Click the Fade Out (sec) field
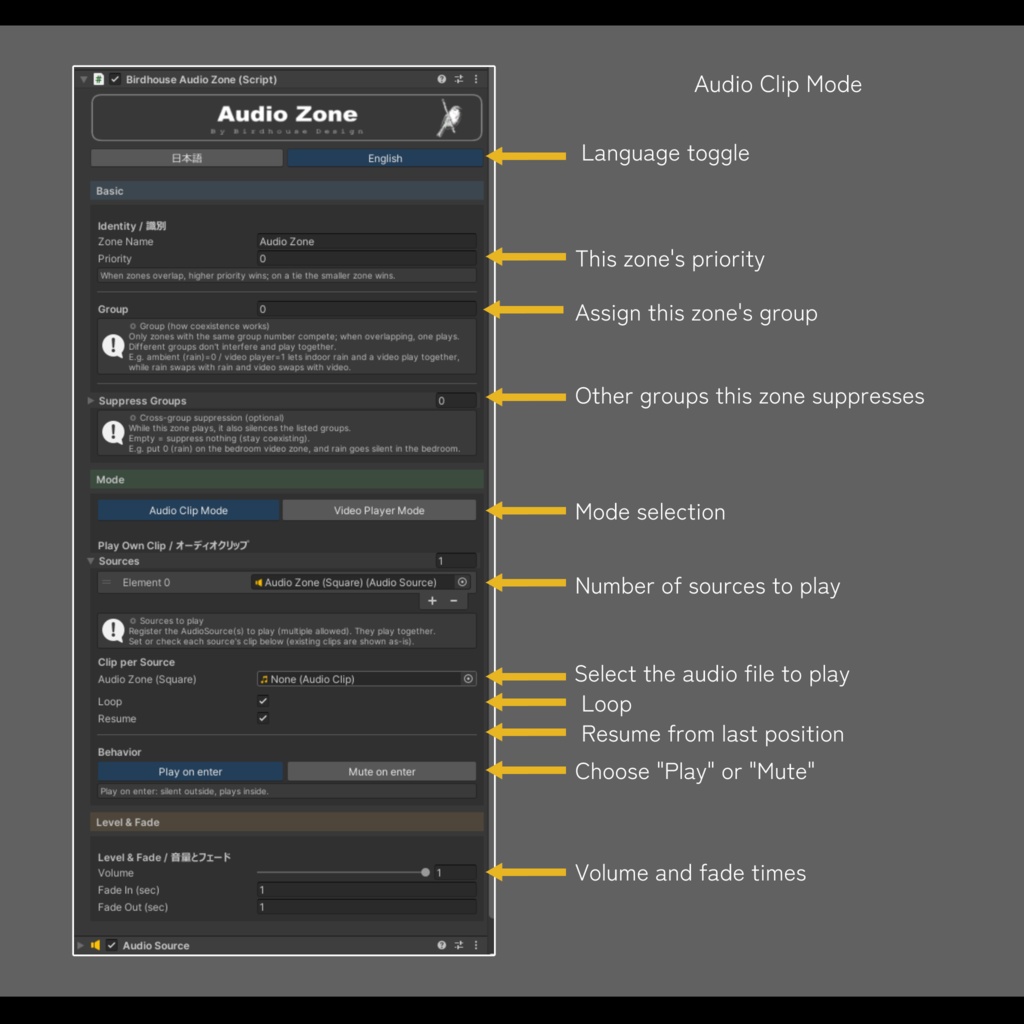 [366, 907]
